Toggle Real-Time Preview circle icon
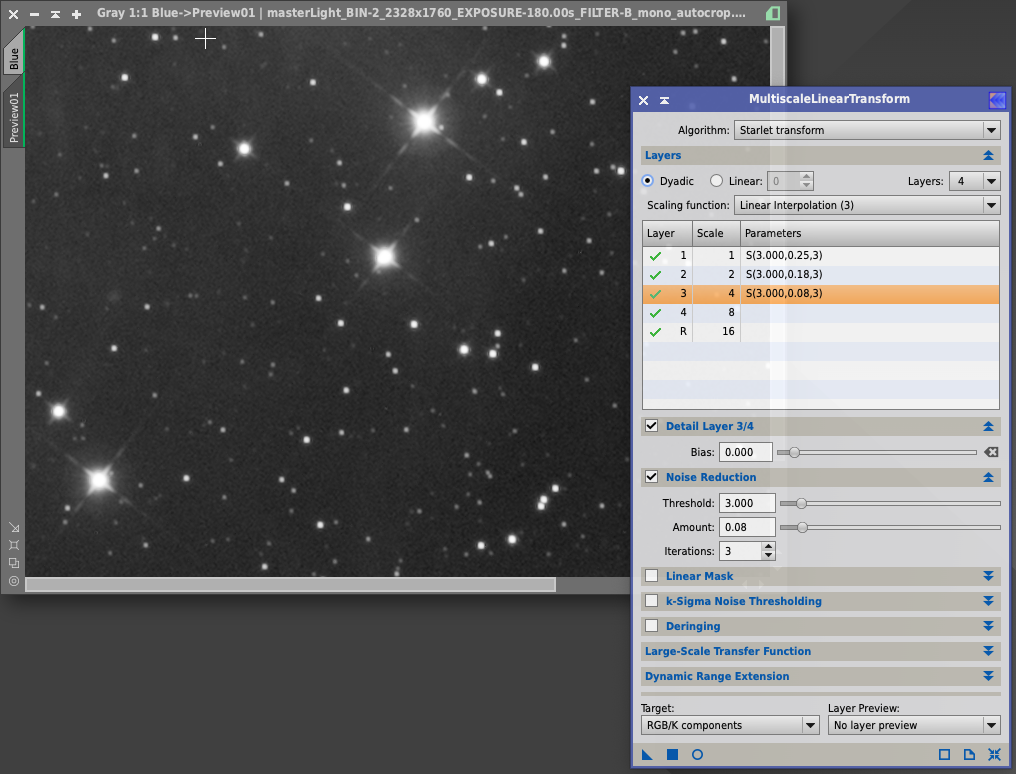1016x774 pixels. 697,755
